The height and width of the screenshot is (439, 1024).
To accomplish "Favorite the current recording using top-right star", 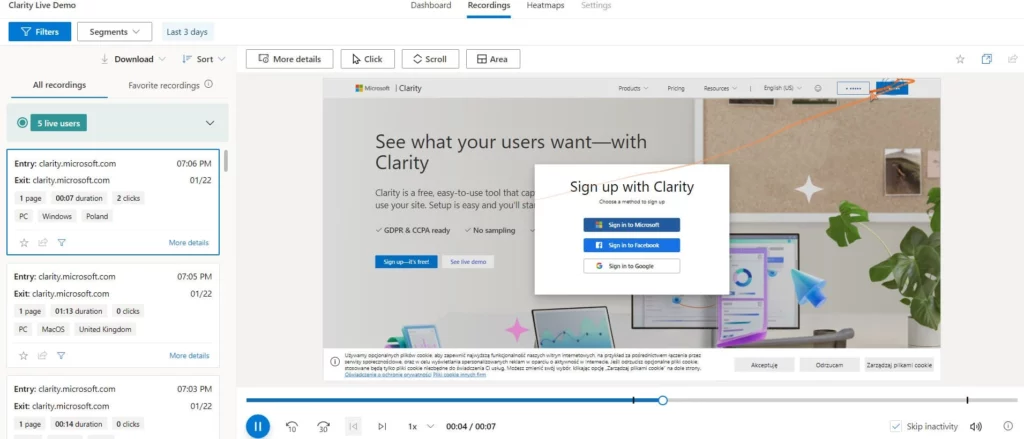I will click(x=960, y=59).
